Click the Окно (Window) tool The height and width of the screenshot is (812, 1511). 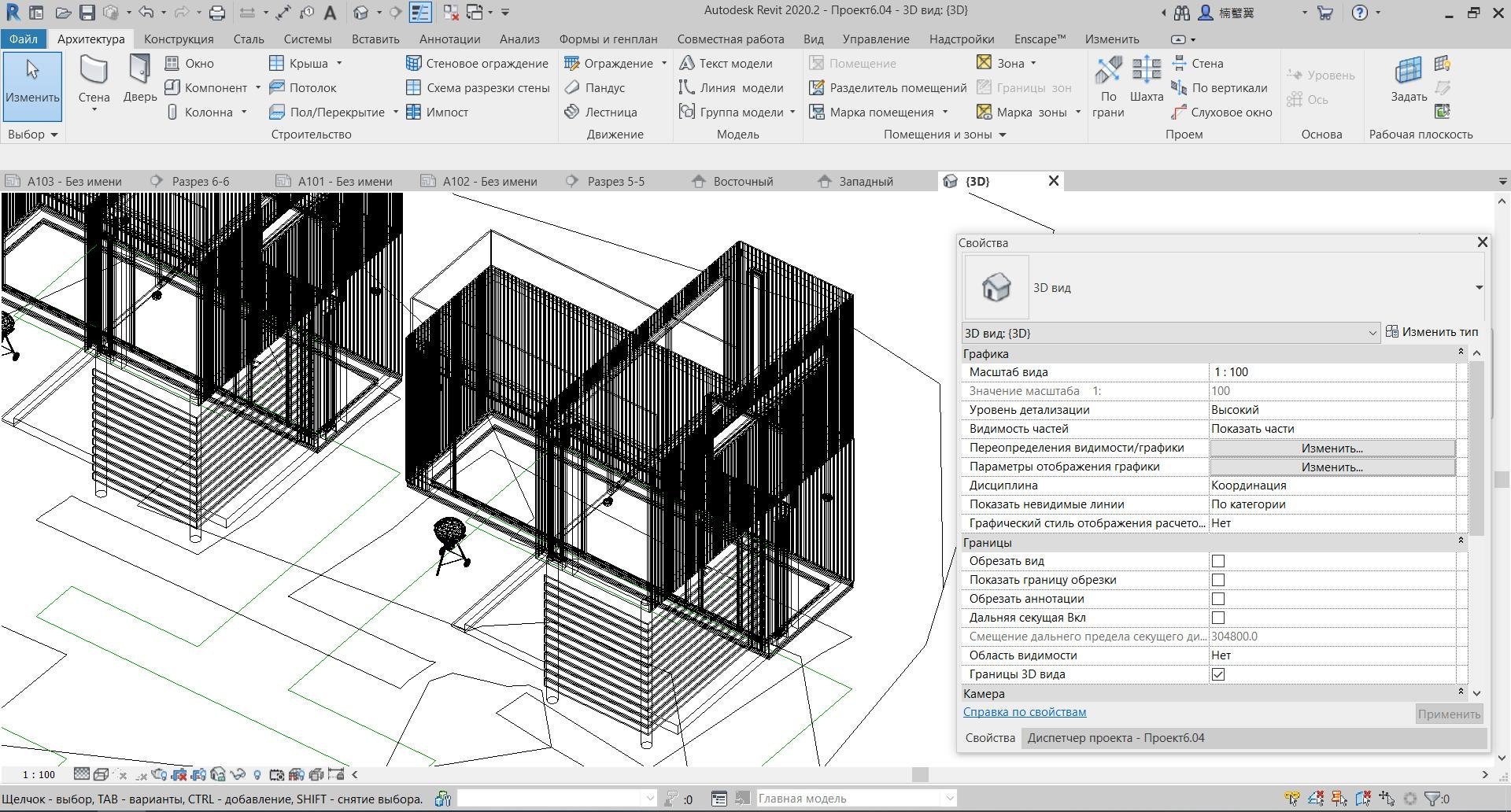point(189,63)
